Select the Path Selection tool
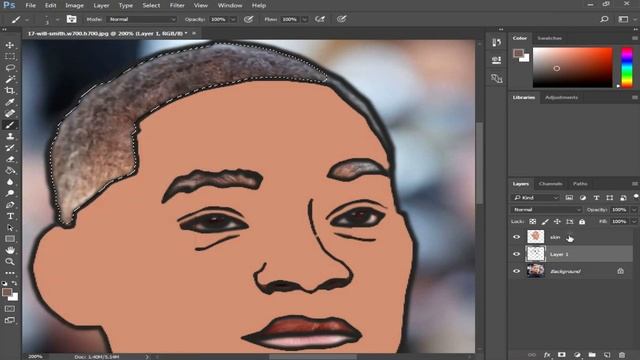This screenshot has height=360, width=640. coord(10,228)
